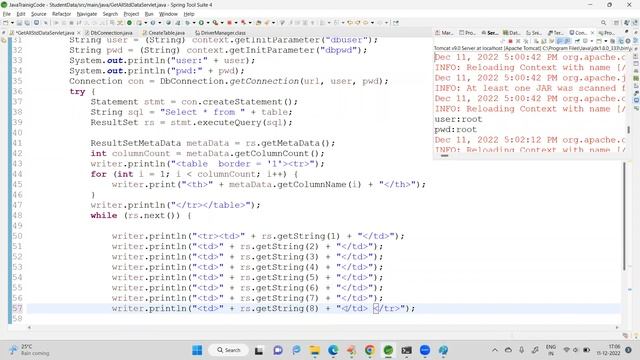Expand the New file dropdown arrow
Viewport: 640px width, 360px height.
pos(13,23)
